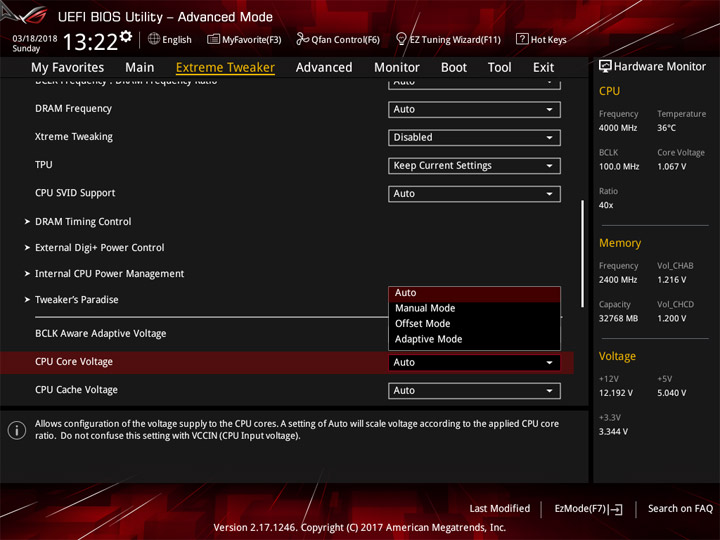Click the Qfan Control fan icon
The height and width of the screenshot is (540, 720).
(302, 39)
